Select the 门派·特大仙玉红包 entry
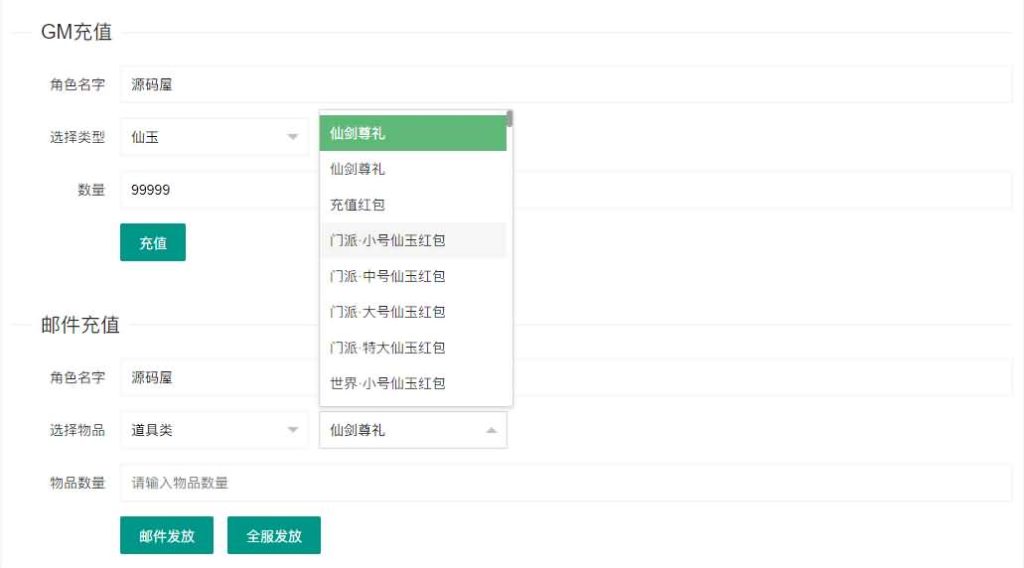Screen dimensions: 1024x568 pyautogui.click(x=412, y=348)
